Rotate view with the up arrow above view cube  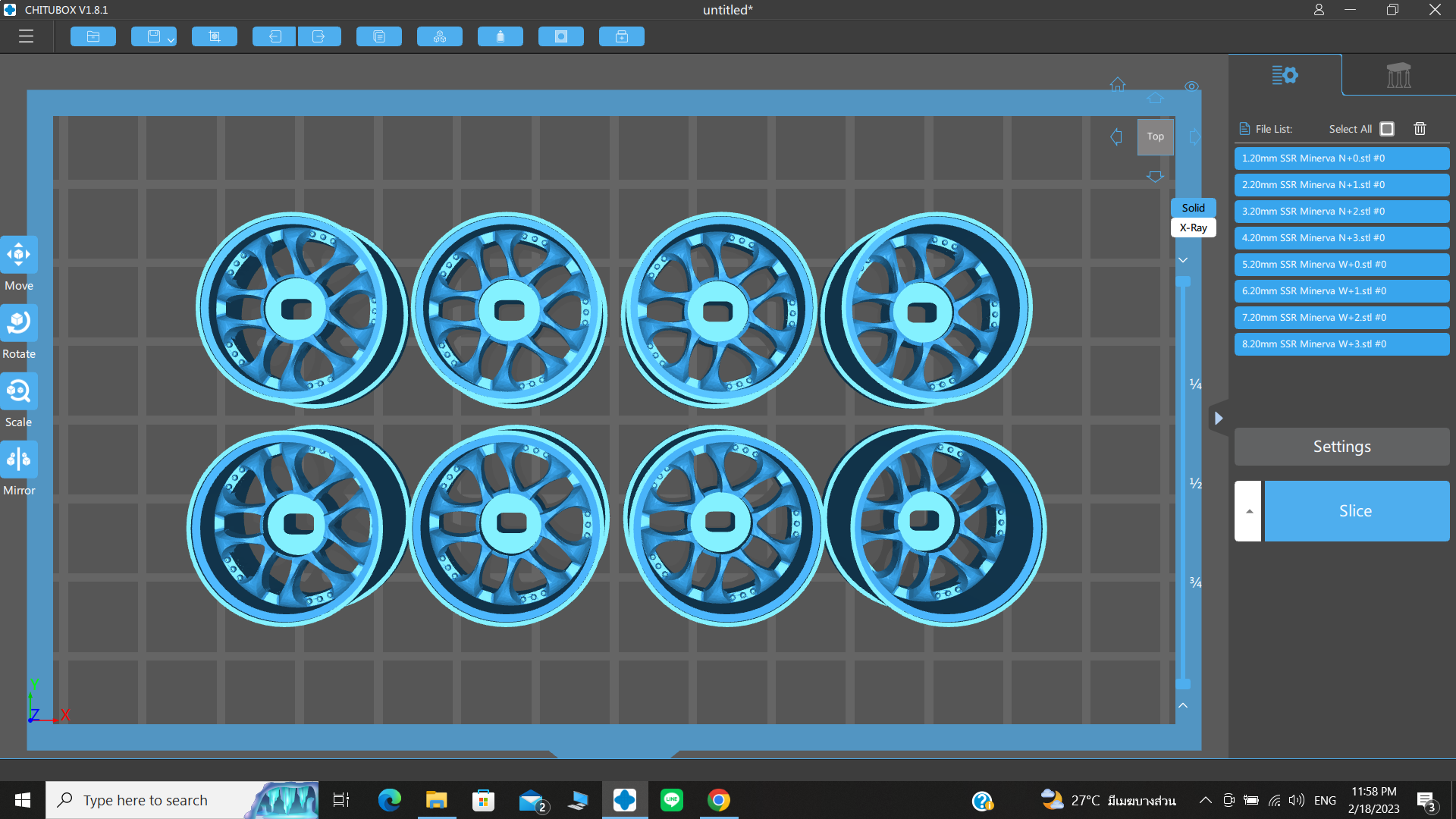point(1155,98)
